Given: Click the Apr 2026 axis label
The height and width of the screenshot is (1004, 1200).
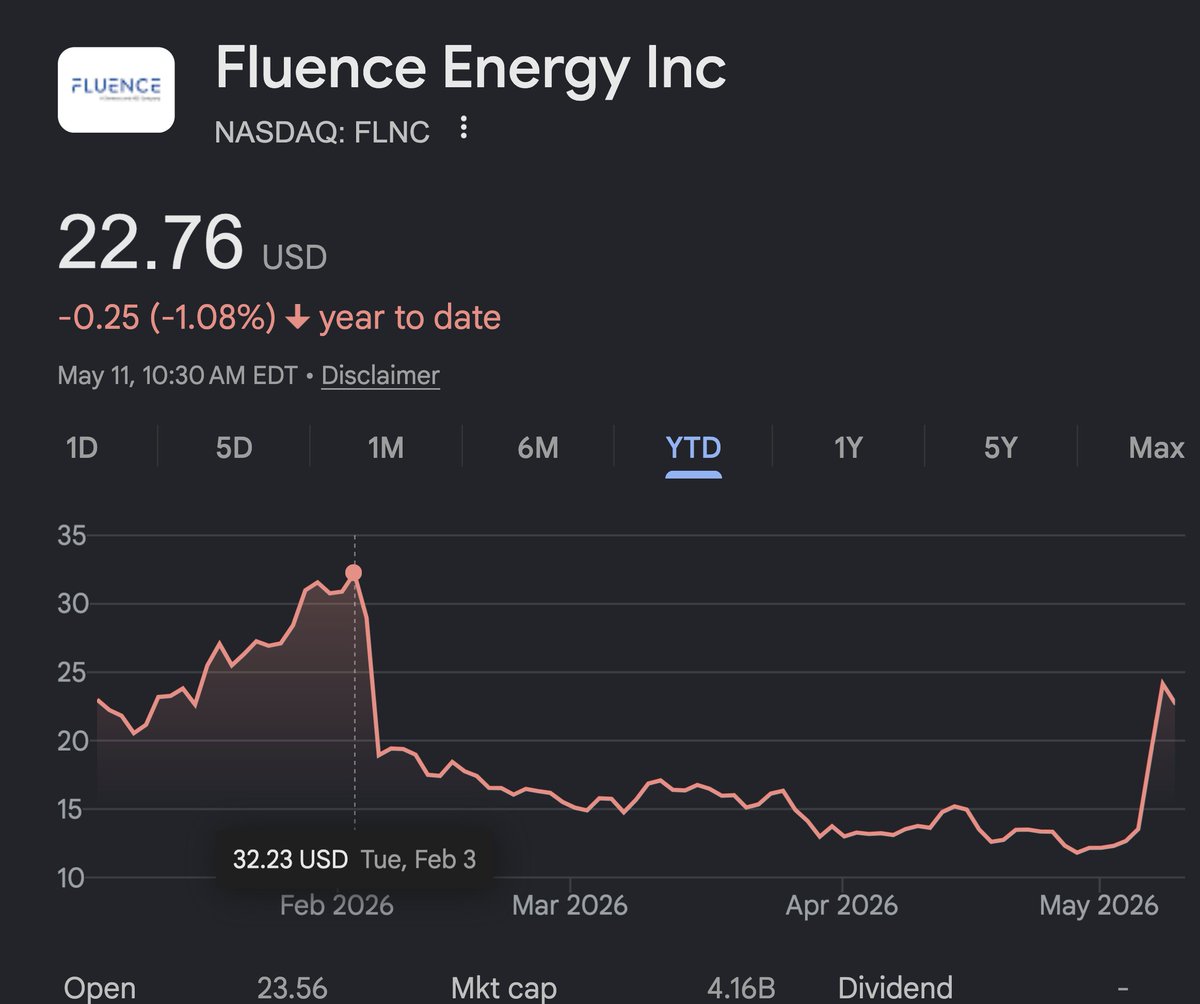Looking at the screenshot, I should click(x=842, y=906).
